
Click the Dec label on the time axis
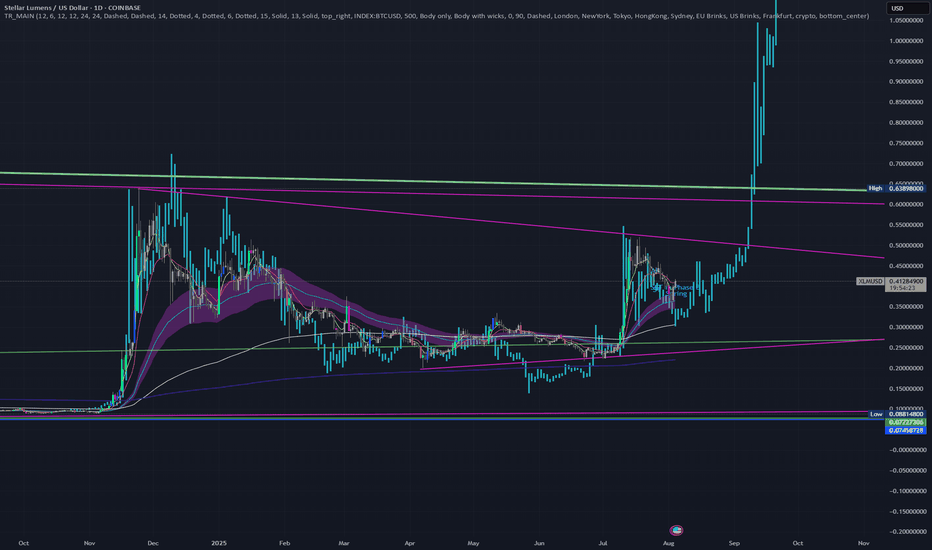pos(153,543)
